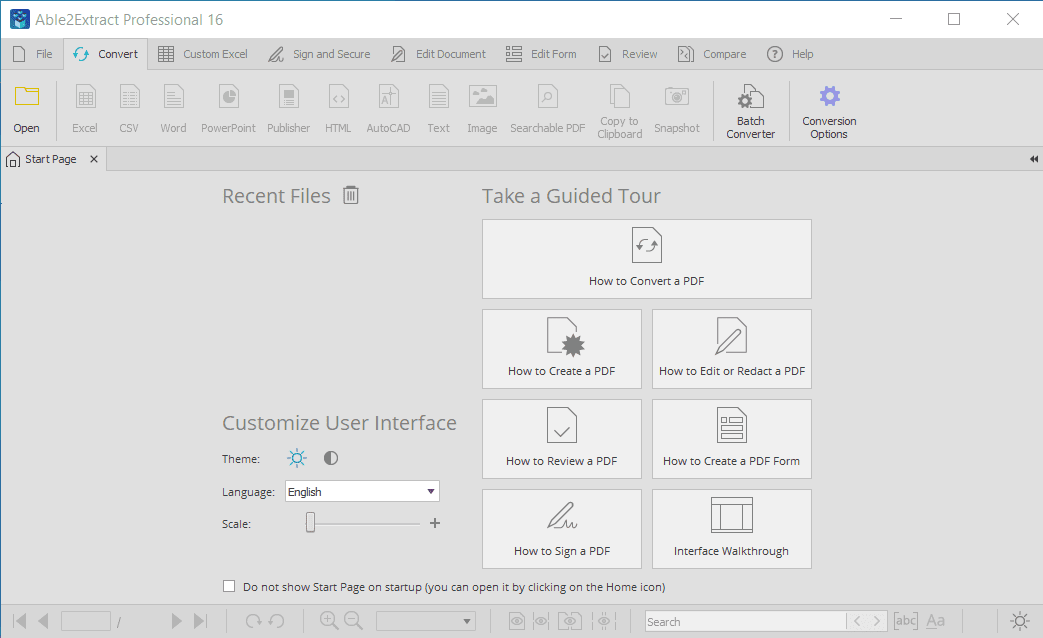Go to next search result arrow
This screenshot has width=1043, height=638.
(877, 621)
